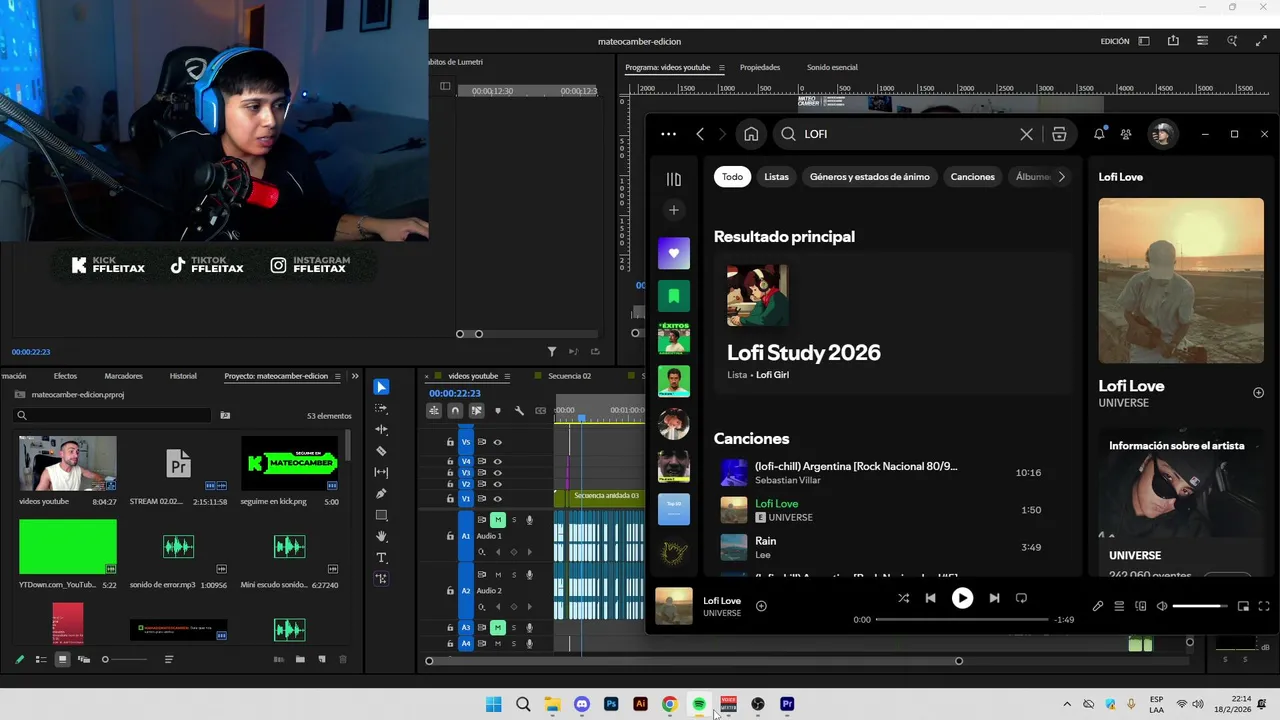Open Spotify lyrics microphone icon

(x=1098, y=606)
